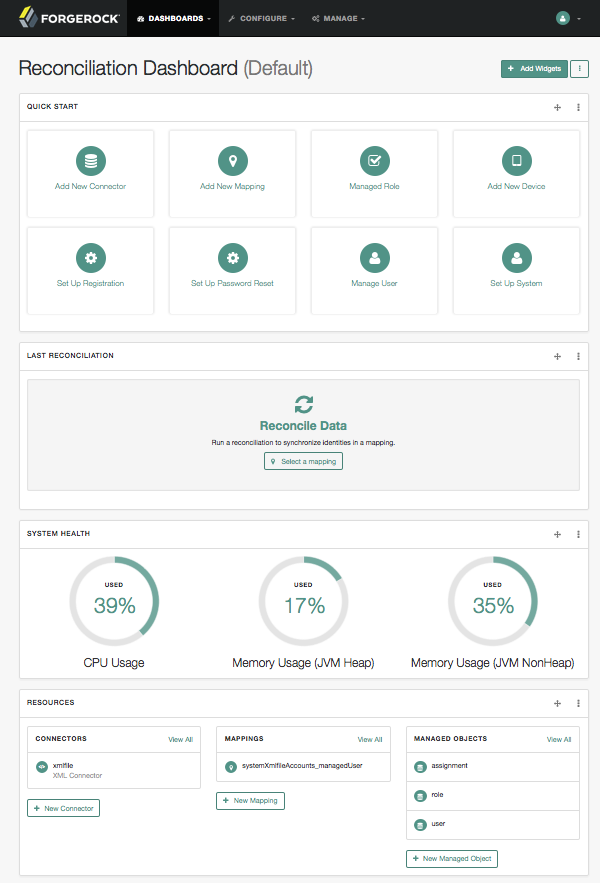
Task: Click the plus icon in System Health header
Action: click(557, 534)
